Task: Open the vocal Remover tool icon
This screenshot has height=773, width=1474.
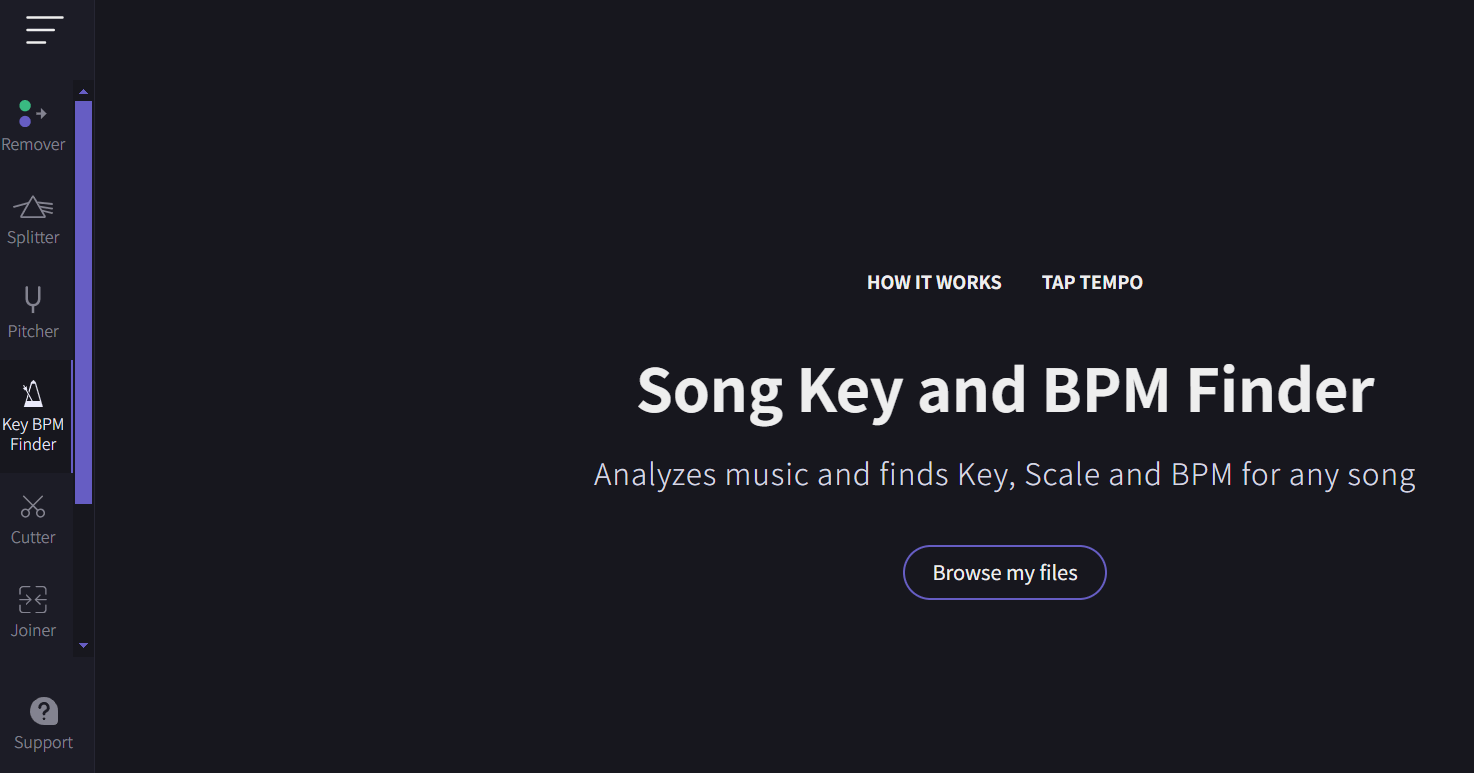Action: click(33, 114)
